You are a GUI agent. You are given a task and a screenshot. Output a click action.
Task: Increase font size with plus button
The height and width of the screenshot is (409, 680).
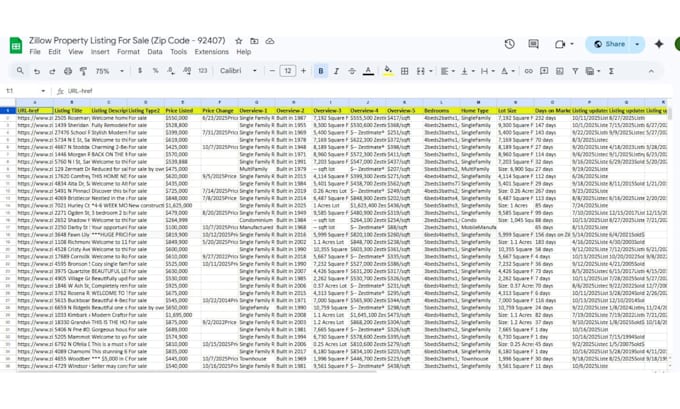pyautogui.click(x=303, y=71)
